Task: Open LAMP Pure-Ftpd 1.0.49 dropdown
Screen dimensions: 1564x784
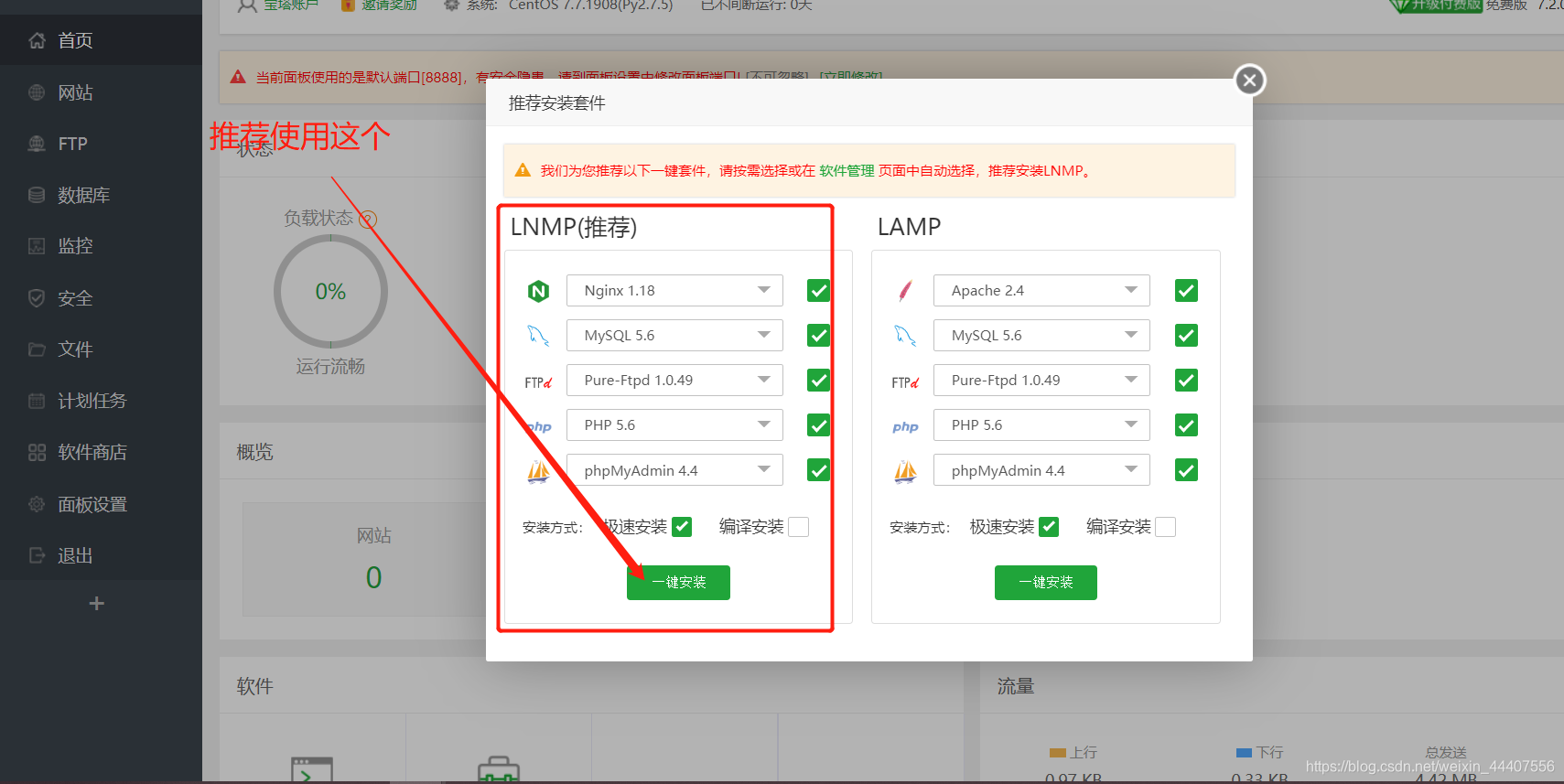Action: [x=1041, y=381]
